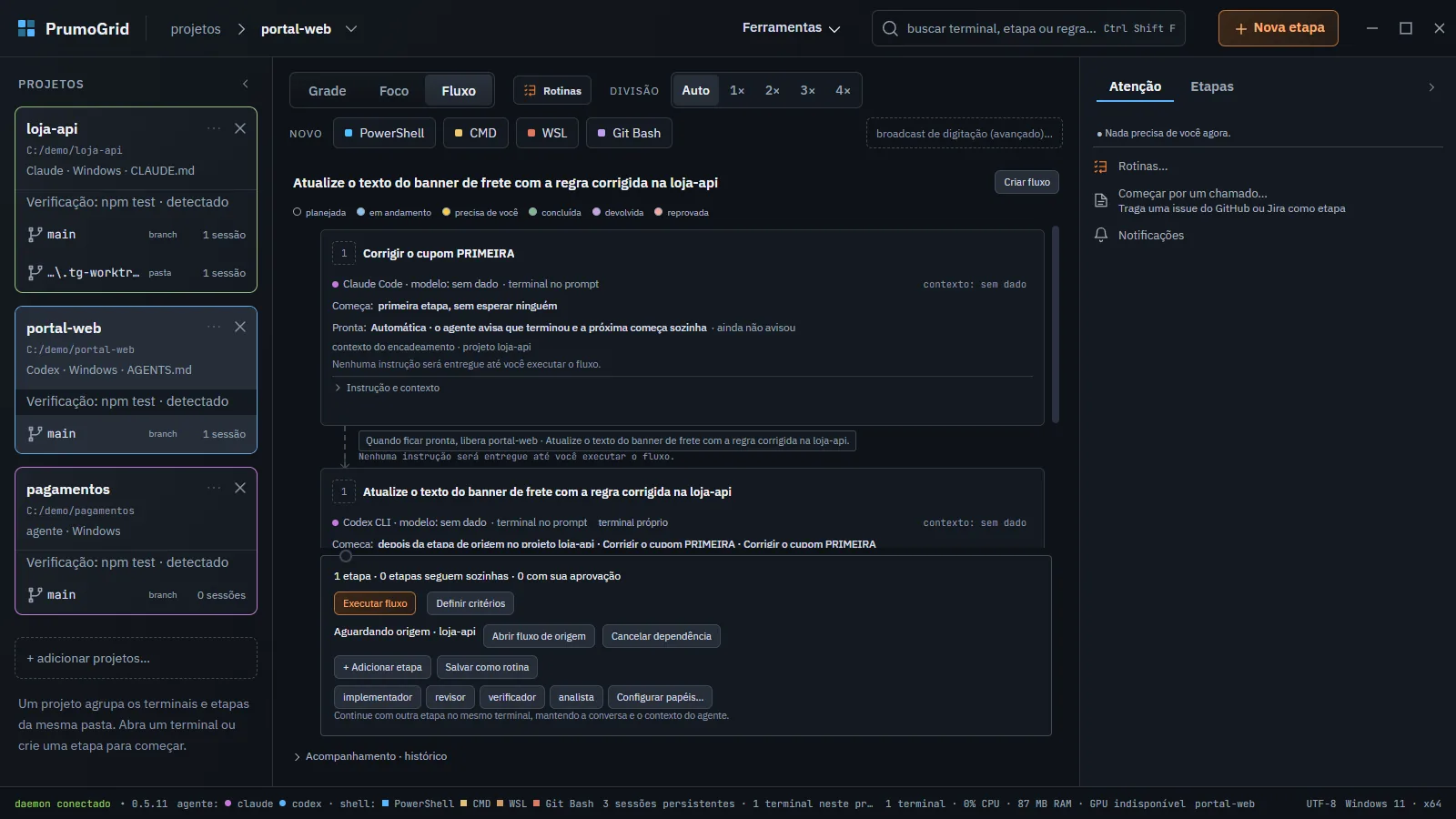Open pagamentos card more options menu
1456x819 pixels.
click(214, 488)
